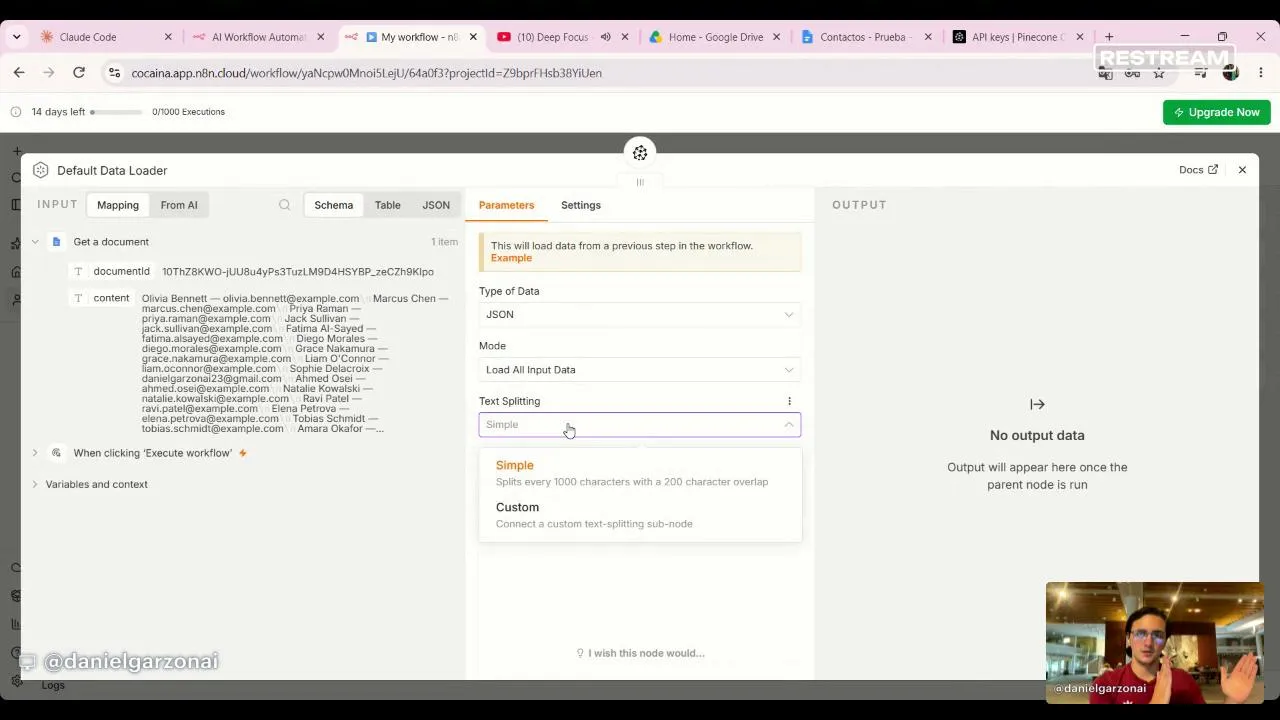The height and width of the screenshot is (720, 1280).
Task: Click the documentId value text
Action: [298, 272]
